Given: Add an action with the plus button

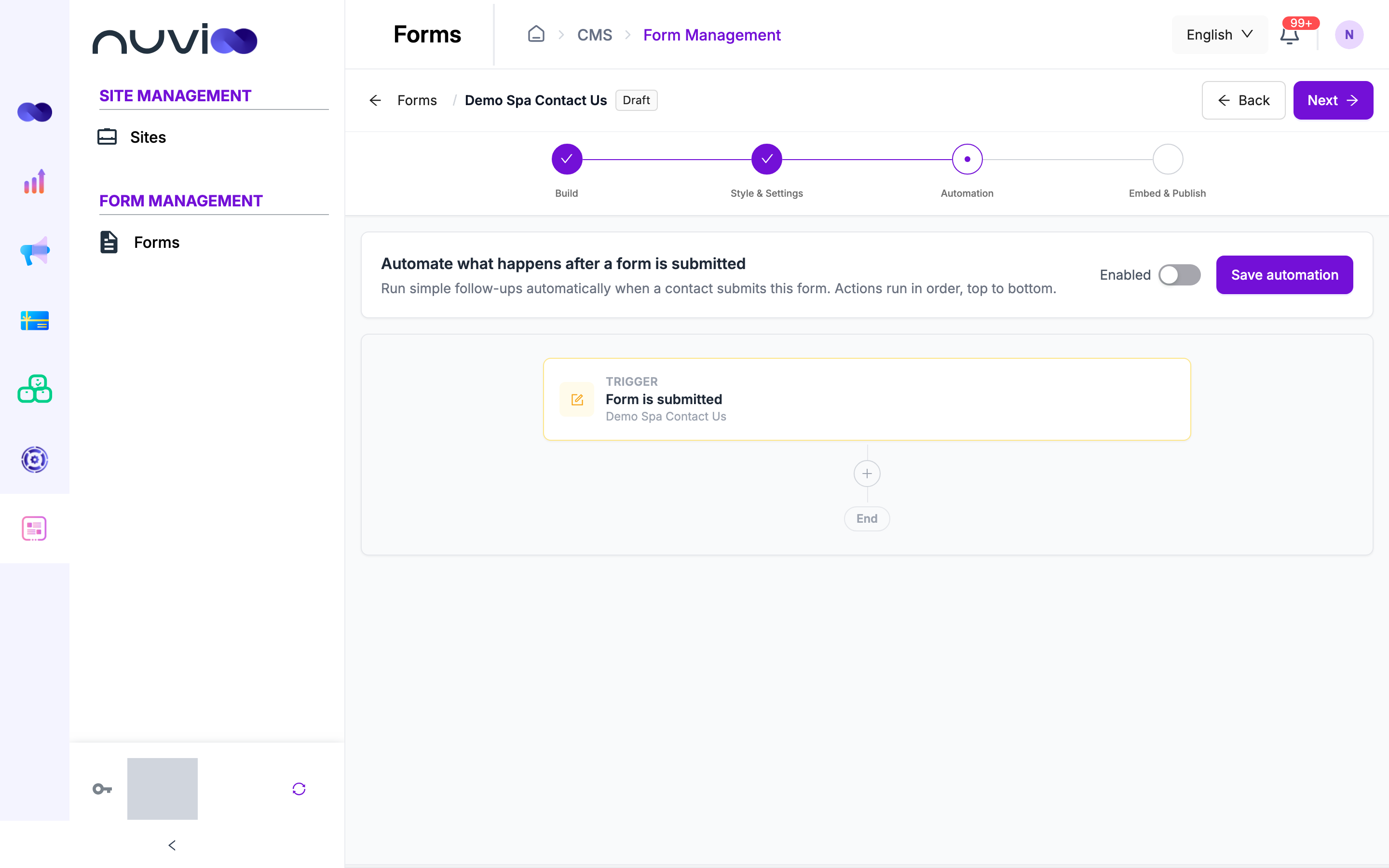Looking at the screenshot, I should [x=867, y=474].
